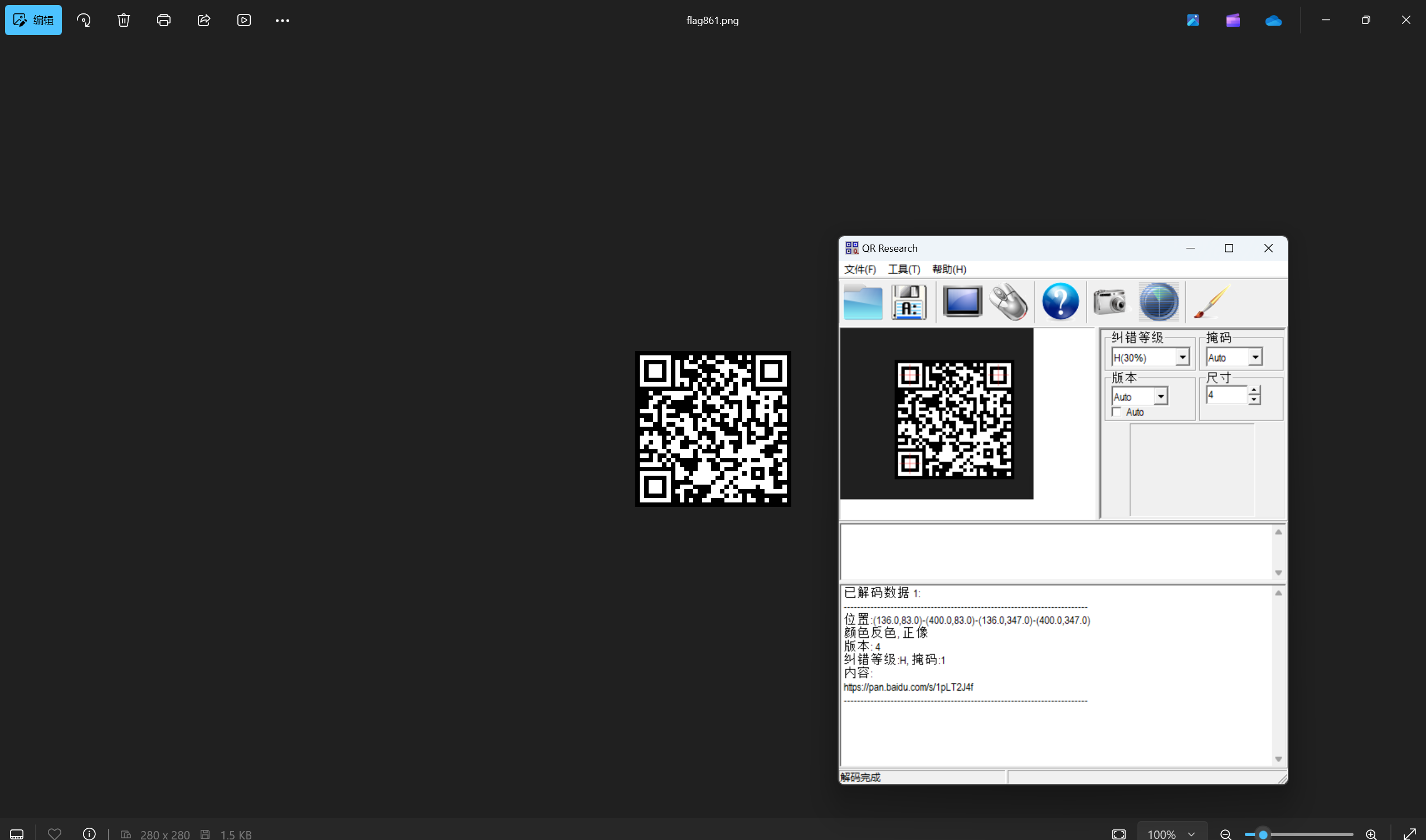Viewport: 1426px width, 840px height.
Task: Click the open folder icon in QR Research
Action: [863, 302]
